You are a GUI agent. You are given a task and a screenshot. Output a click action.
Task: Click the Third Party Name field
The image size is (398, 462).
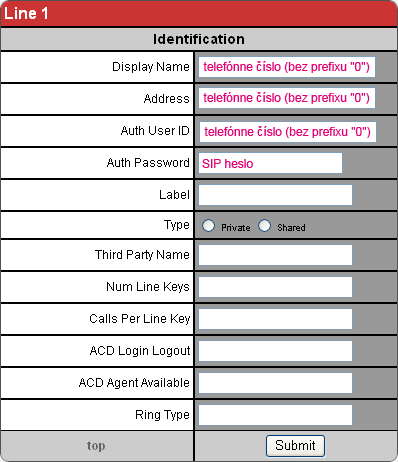(x=275, y=255)
